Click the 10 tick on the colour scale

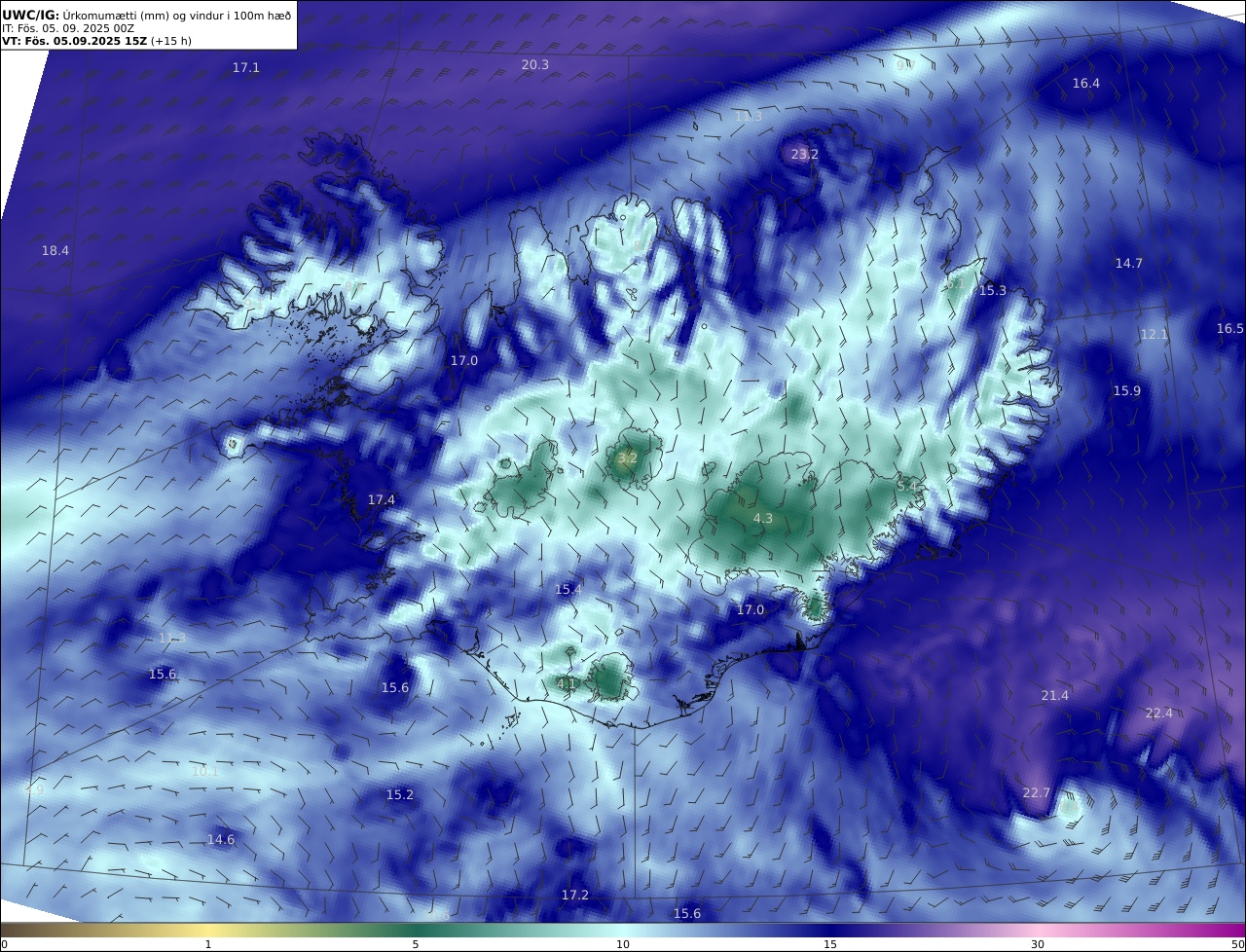pos(623,944)
